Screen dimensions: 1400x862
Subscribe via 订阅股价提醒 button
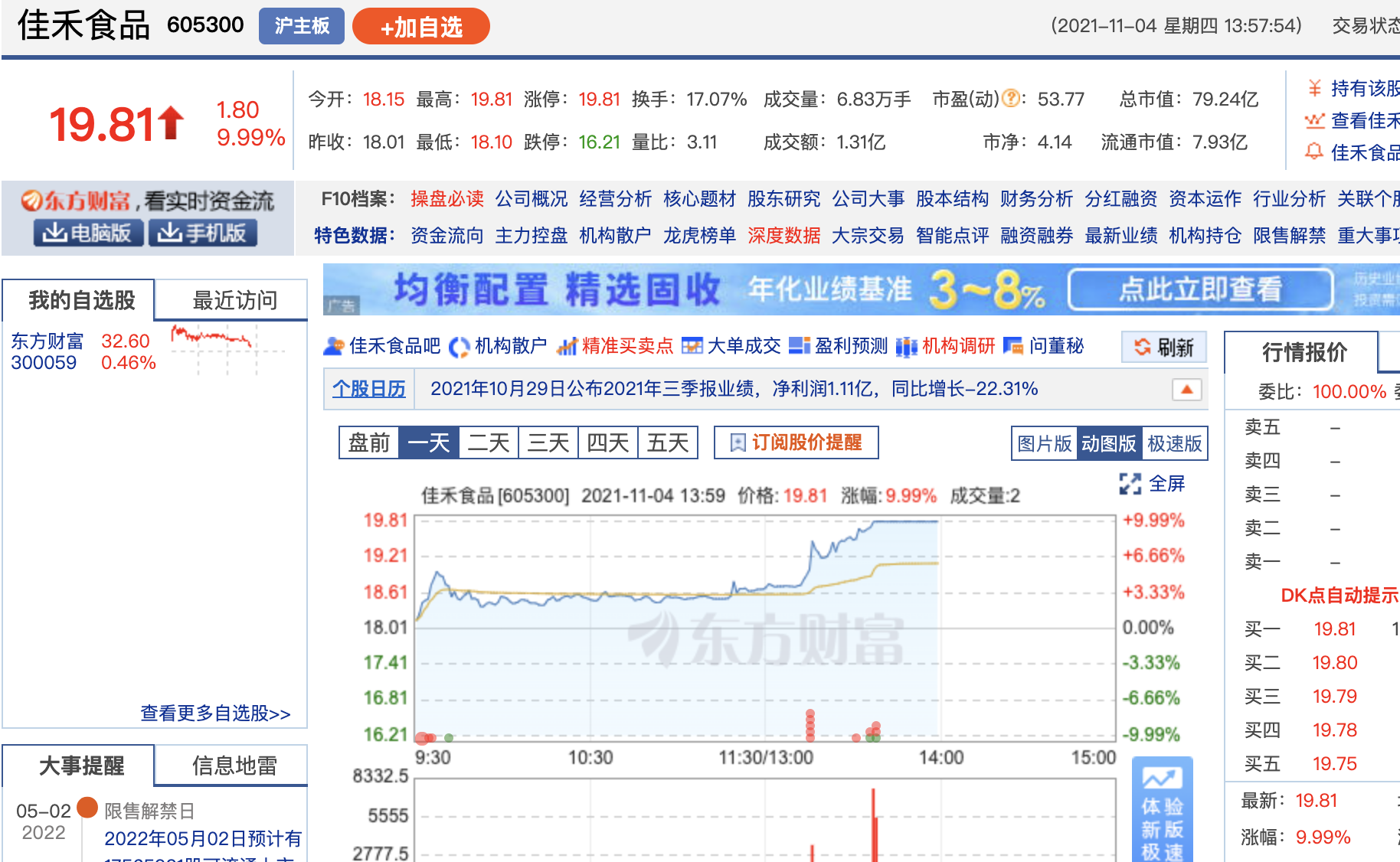click(x=796, y=442)
